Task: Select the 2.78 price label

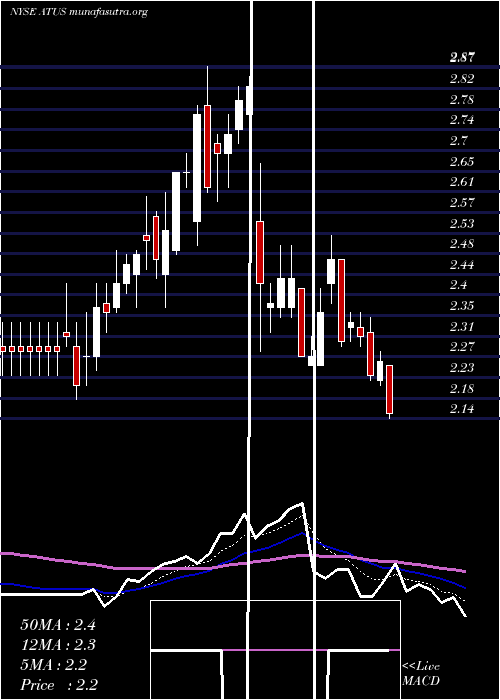Action: [x=462, y=100]
